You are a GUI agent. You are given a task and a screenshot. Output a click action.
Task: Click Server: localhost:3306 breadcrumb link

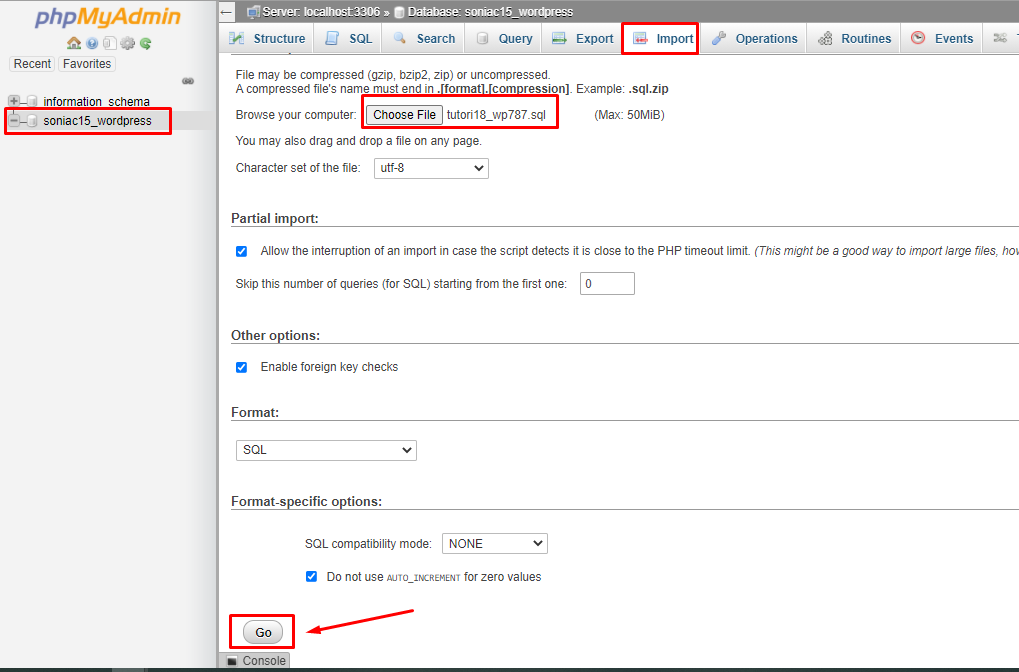coord(321,12)
